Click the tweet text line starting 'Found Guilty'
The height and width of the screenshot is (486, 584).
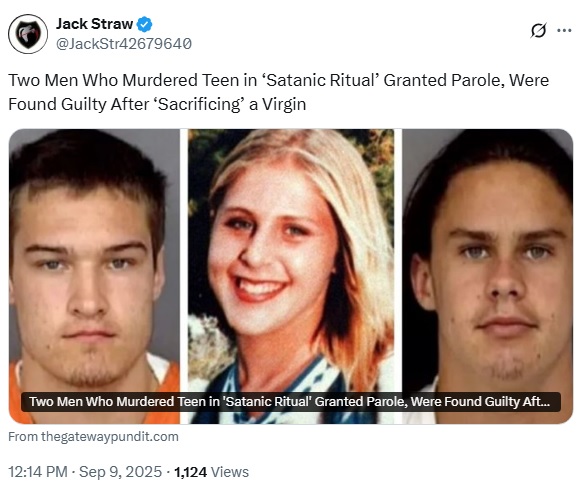click(157, 104)
